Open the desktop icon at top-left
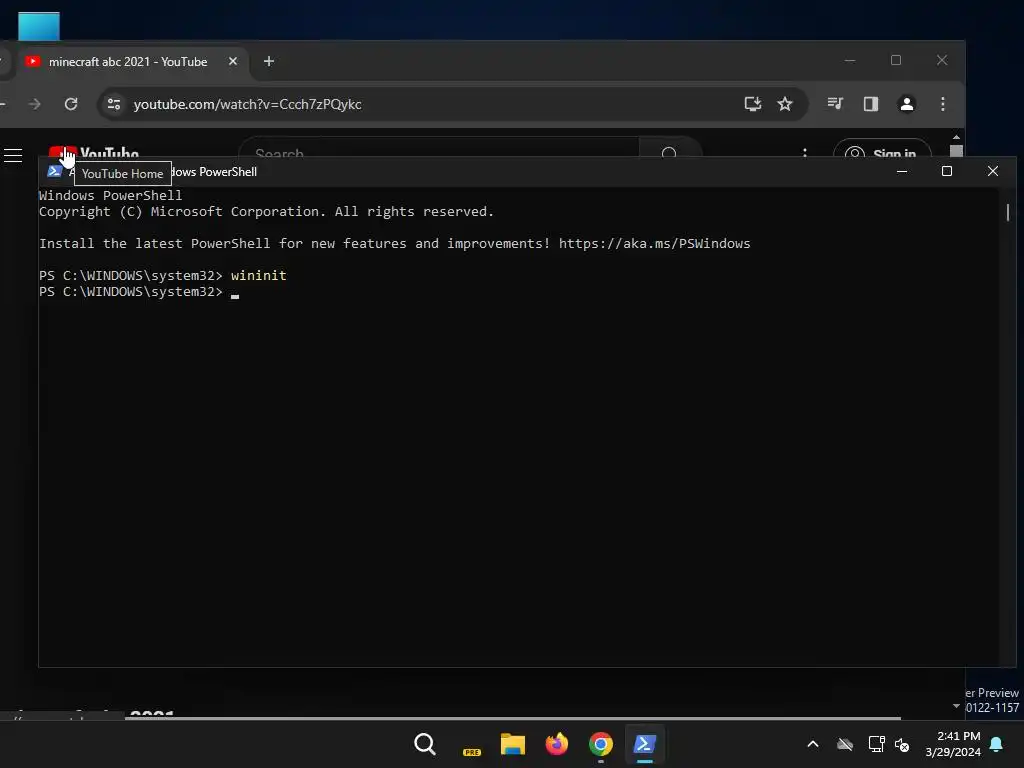 [39, 26]
